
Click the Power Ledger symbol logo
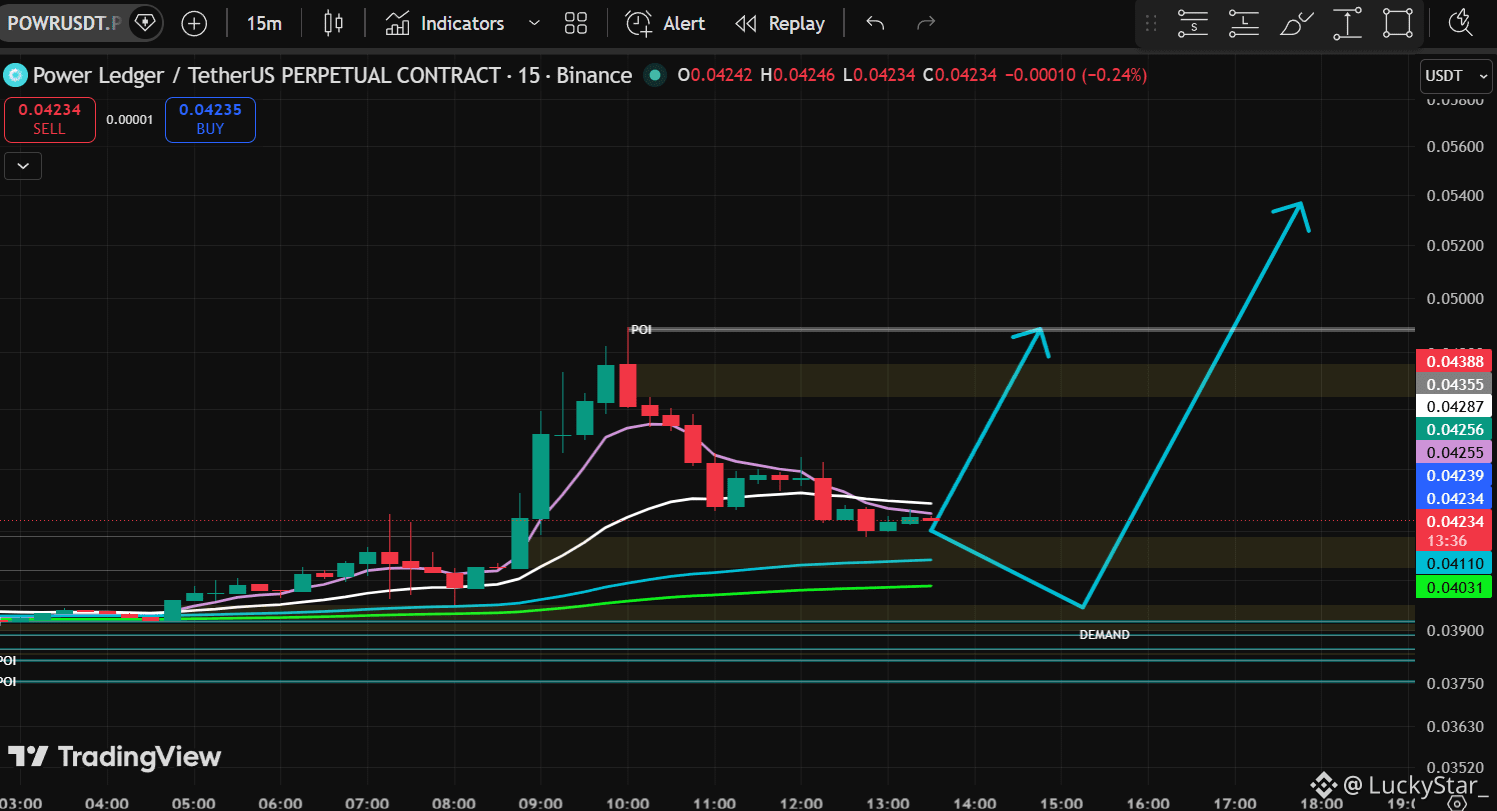[15, 75]
